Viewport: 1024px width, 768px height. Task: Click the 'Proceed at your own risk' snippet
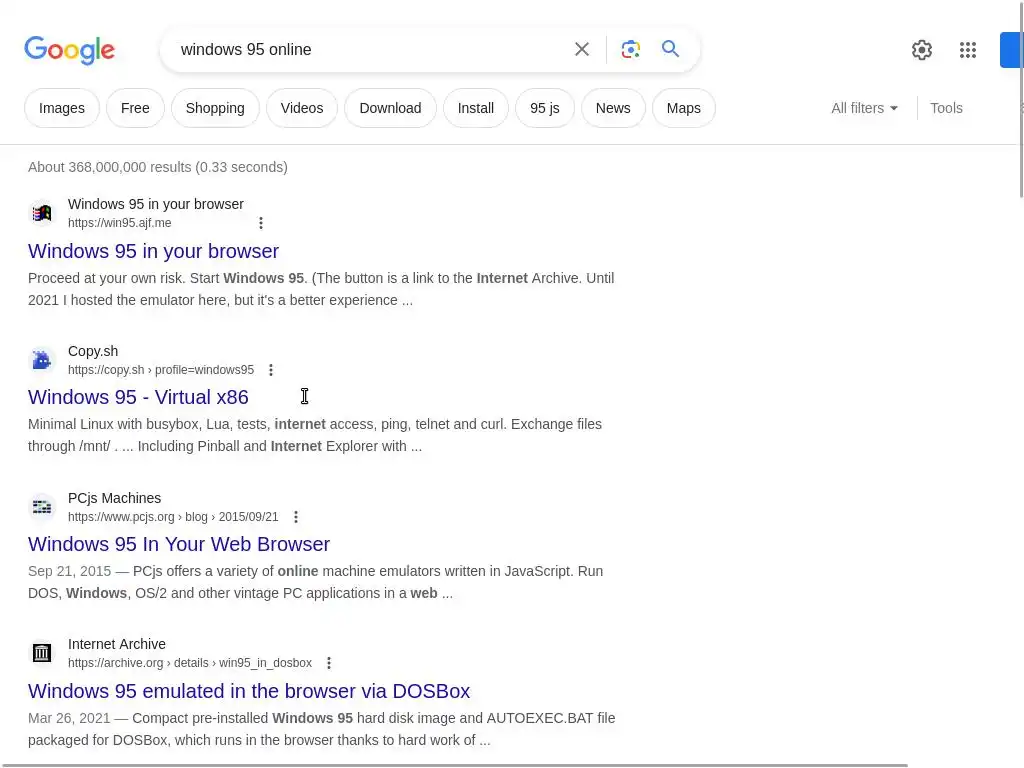point(321,289)
